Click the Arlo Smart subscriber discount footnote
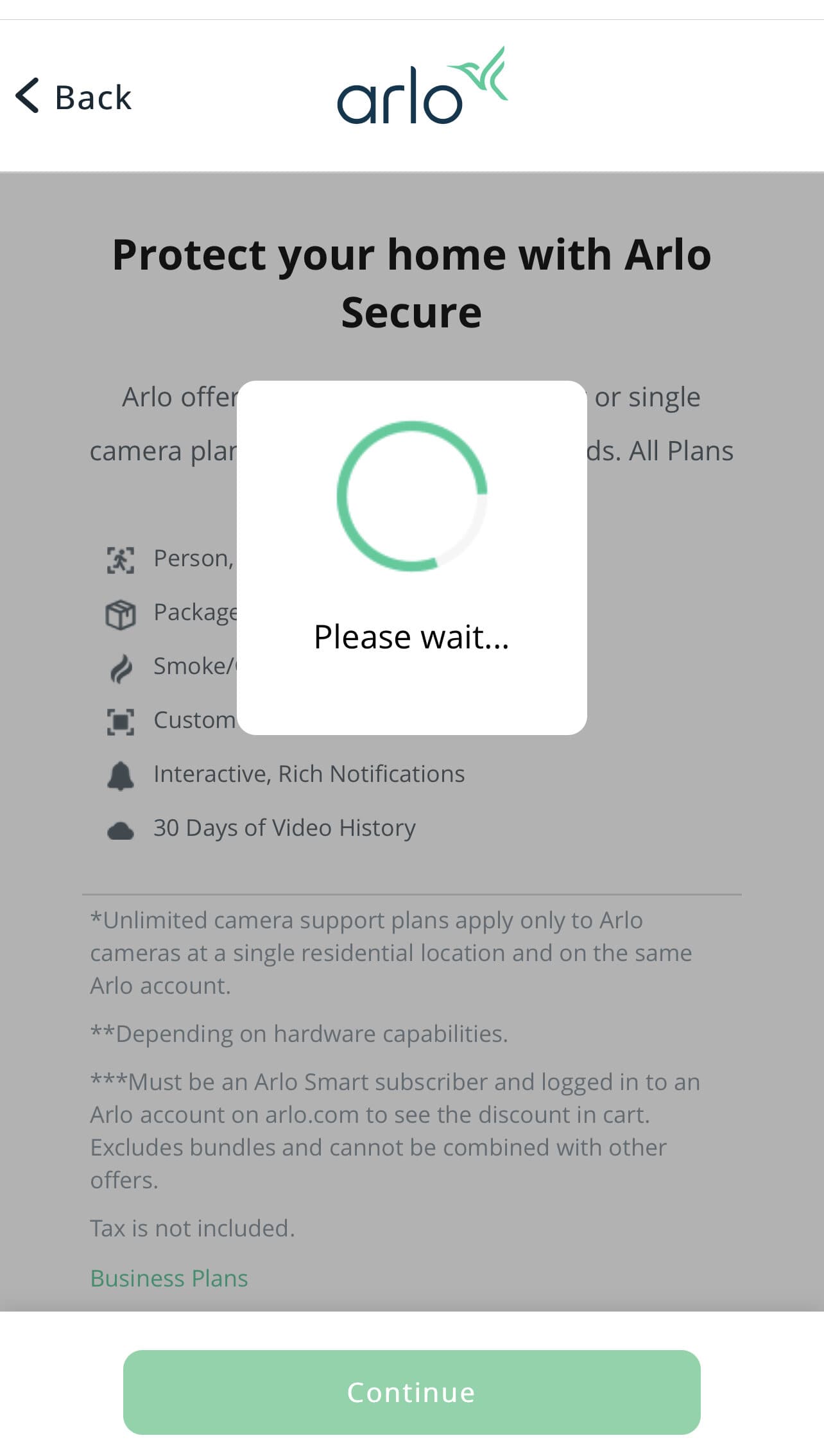824x1456 pixels. coord(394,1131)
